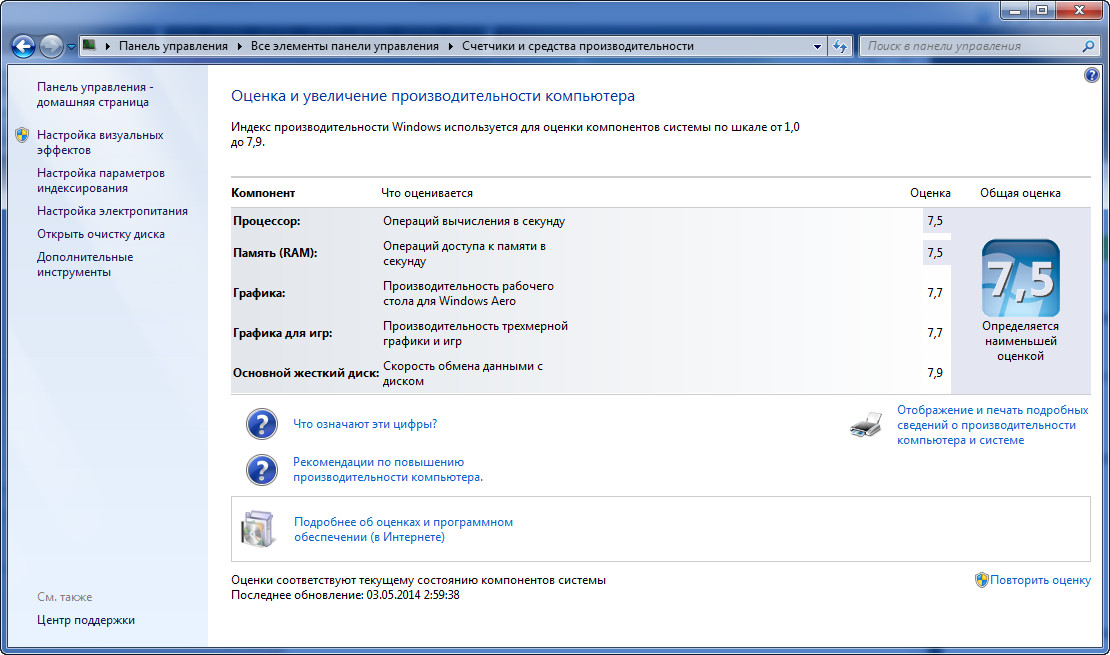Image resolution: width=1110 pixels, height=655 pixels.
Task: Go back with the blue Back arrow
Action: tap(23, 47)
